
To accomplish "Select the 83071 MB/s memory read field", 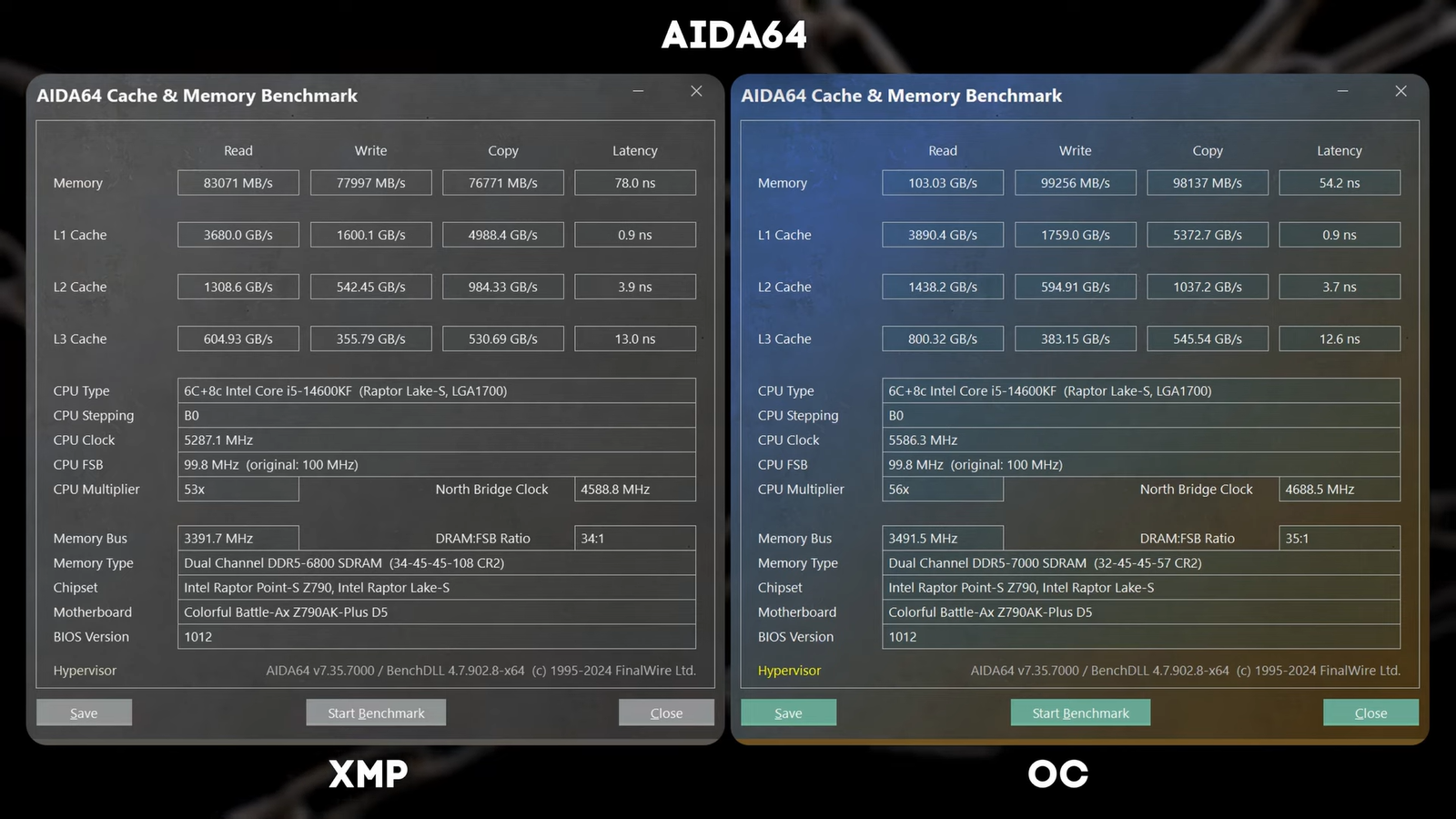I will [238, 183].
